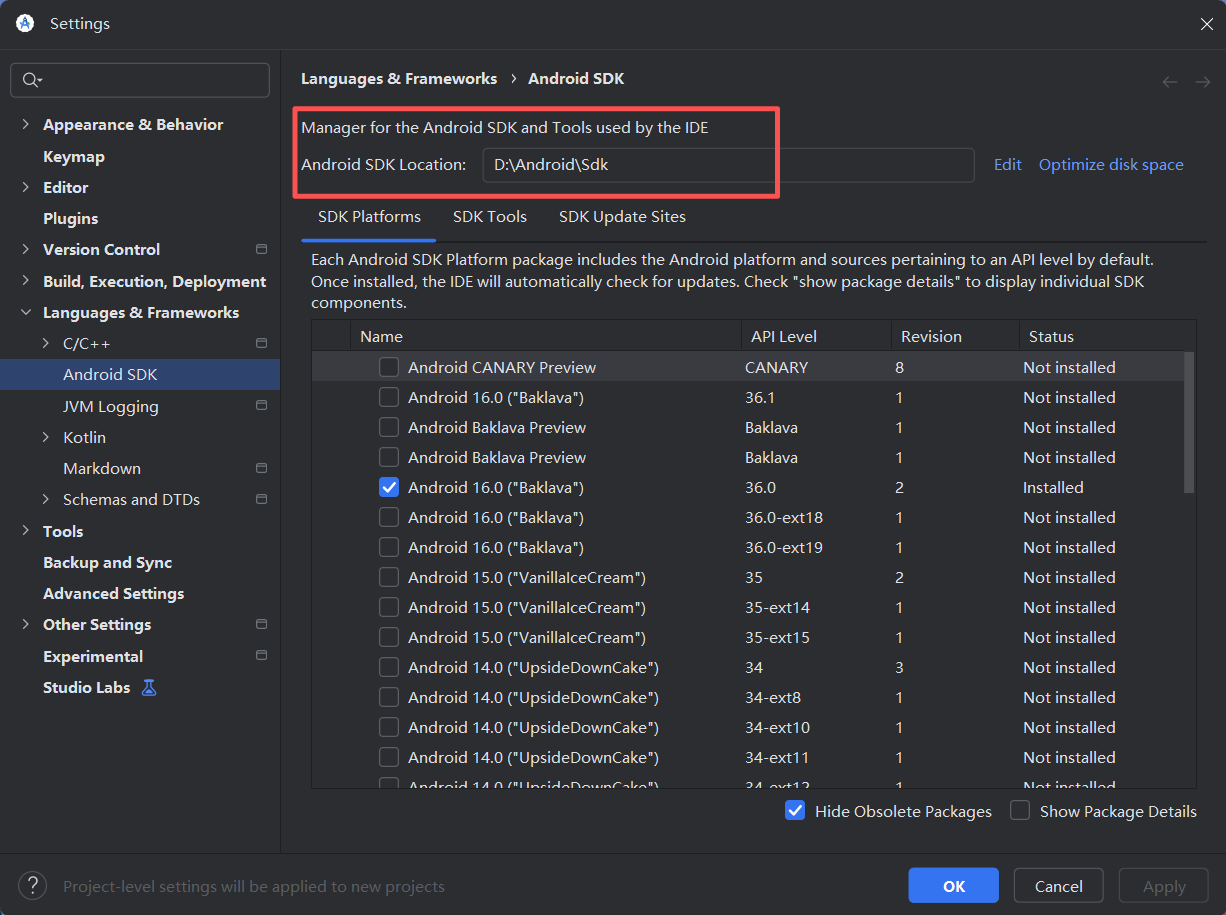Click the search magnifier icon

(31, 80)
